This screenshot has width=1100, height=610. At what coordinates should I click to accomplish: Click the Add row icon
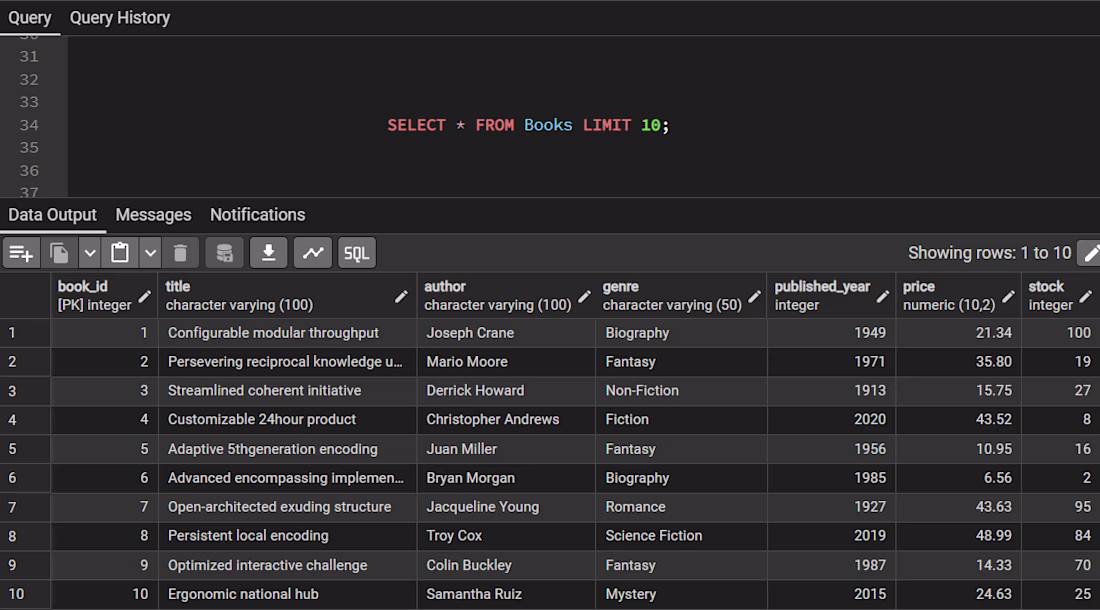21,253
